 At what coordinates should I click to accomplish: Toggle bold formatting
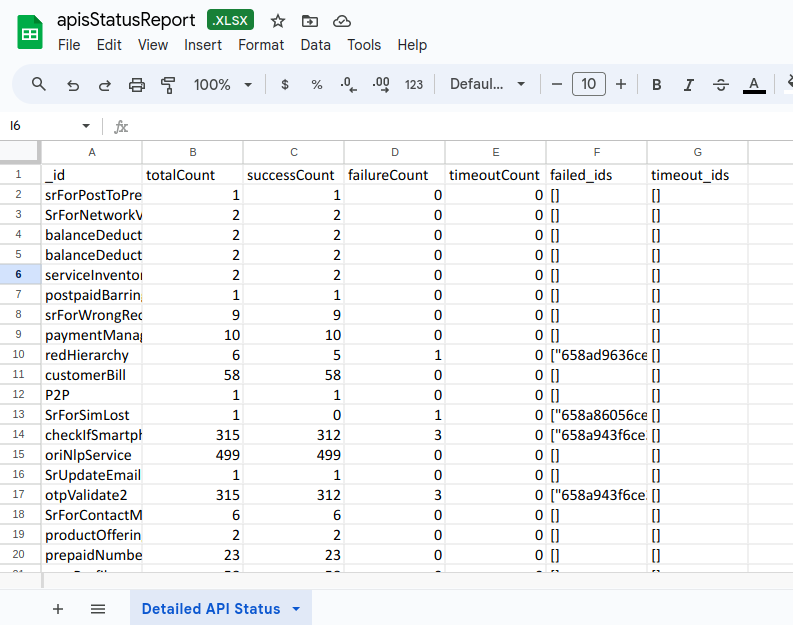coord(657,85)
